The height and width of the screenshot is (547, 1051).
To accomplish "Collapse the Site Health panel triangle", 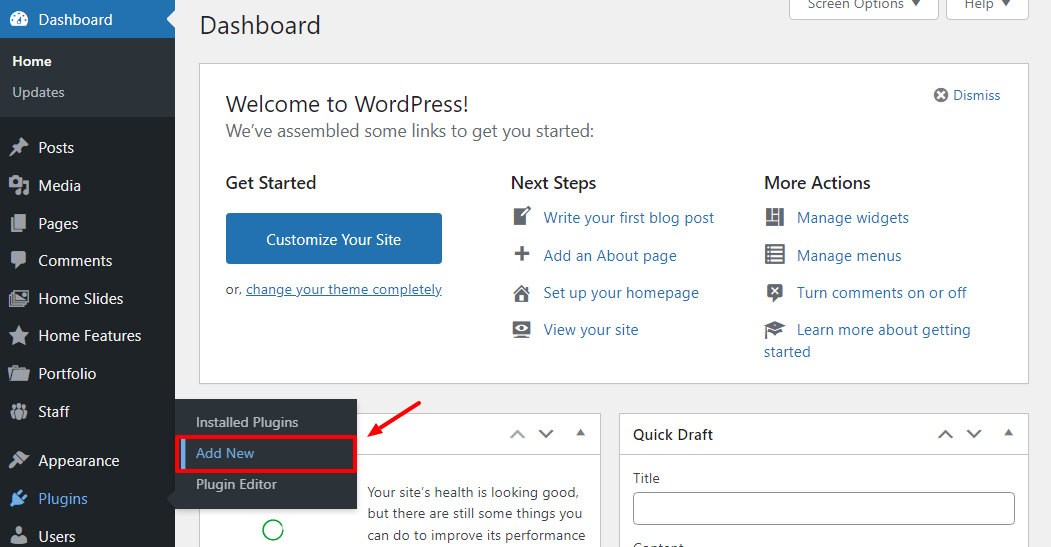I will tap(580, 433).
